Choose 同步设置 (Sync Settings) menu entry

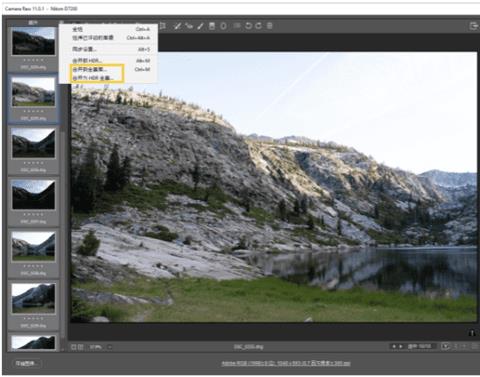coord(108,49)
